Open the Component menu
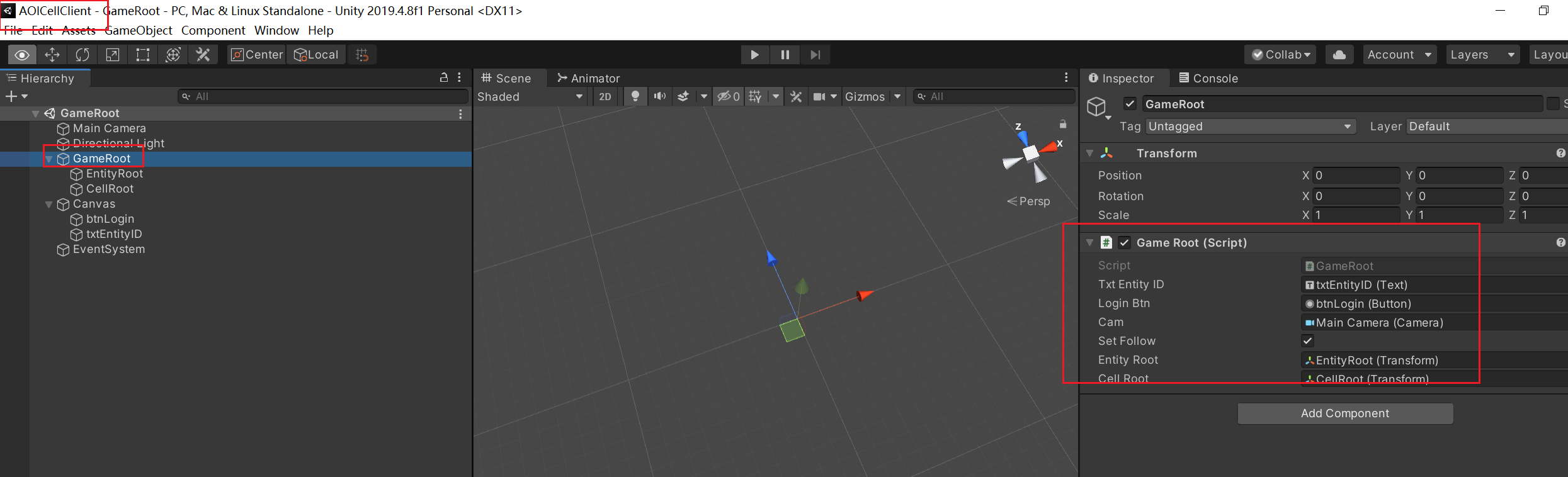The image size is (1568, 477). pos(213,30)
